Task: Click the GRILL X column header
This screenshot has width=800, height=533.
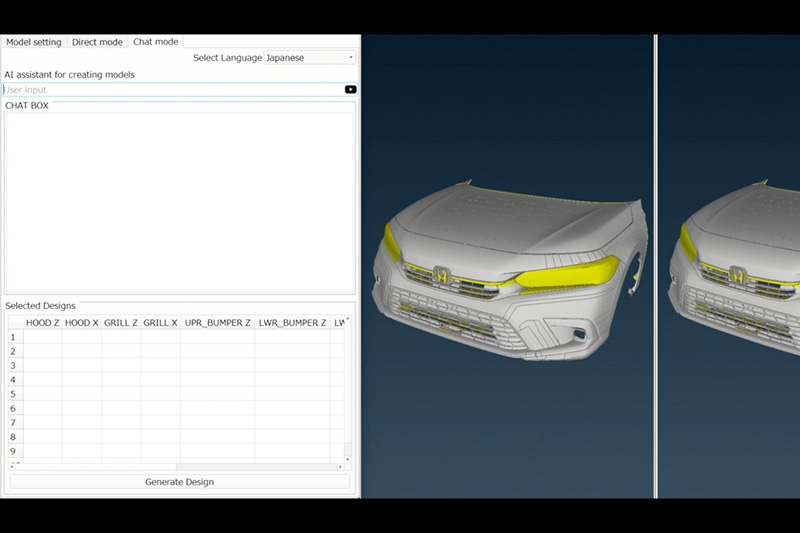Action: tap(160, 323)
